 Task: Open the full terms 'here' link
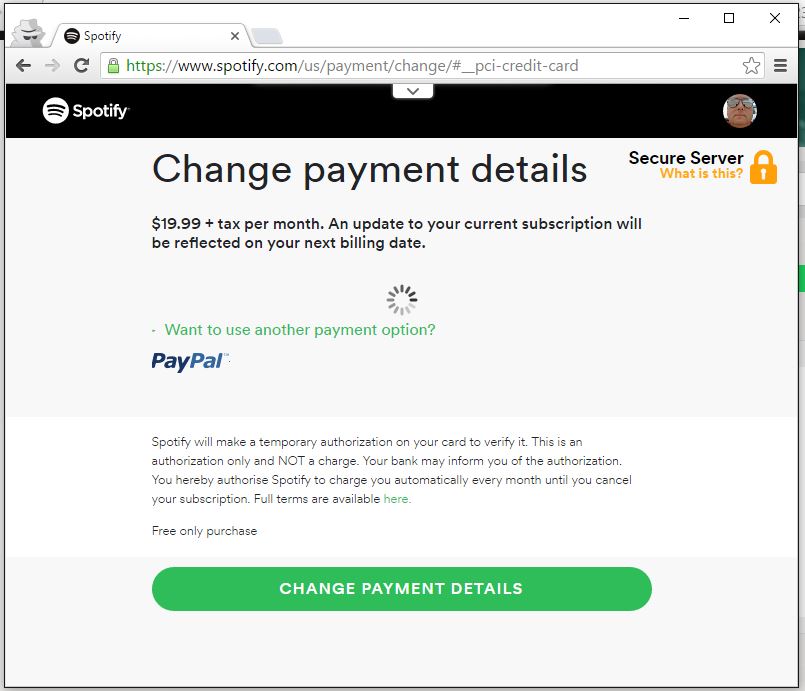click(396, 499)
